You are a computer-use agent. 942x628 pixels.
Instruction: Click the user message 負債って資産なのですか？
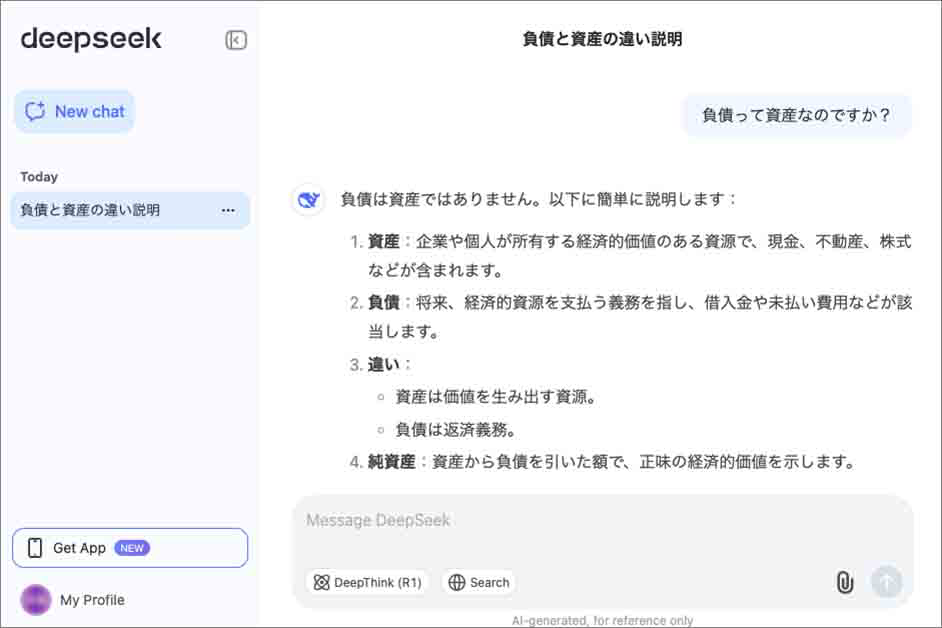click(x=796, y=115)
